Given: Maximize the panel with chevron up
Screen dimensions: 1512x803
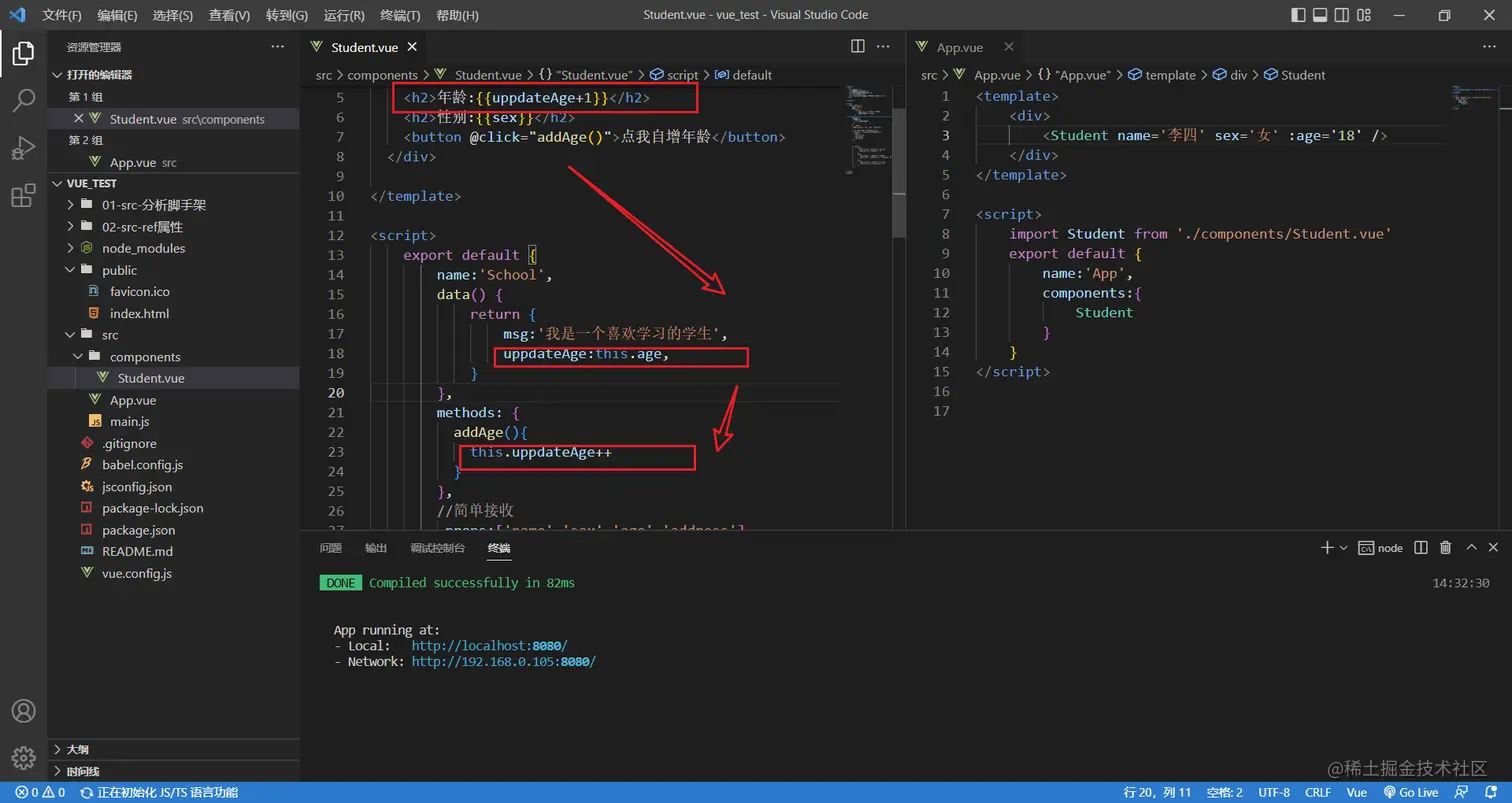Looking at the screenshot, I should tap(1471, 547).
